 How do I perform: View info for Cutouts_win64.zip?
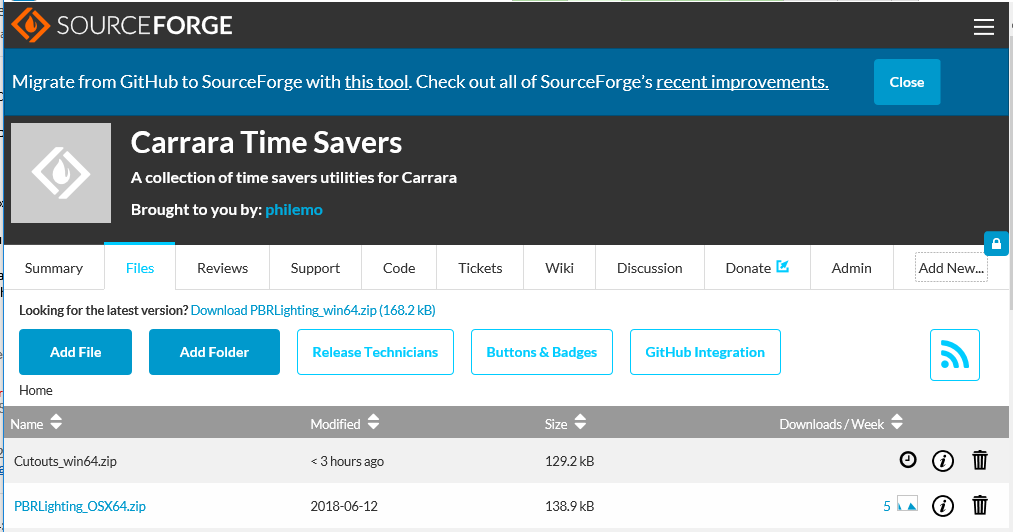point(942,461)
